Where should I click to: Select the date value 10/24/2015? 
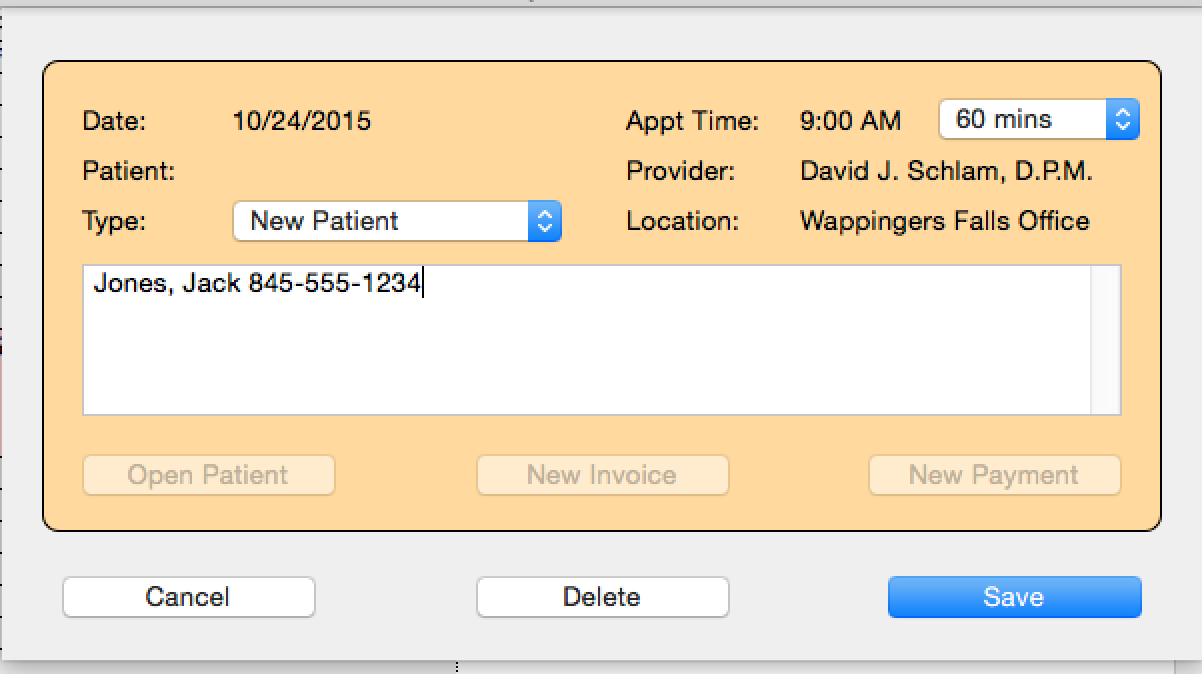pyautogui.click(x=301, y=122)
